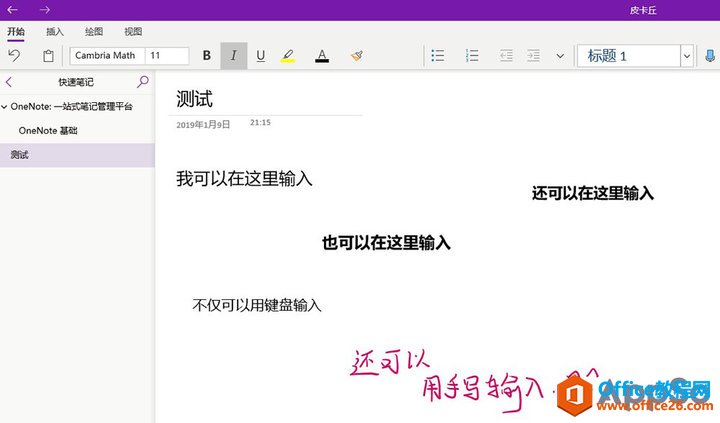This screenshot has width=720, height=423.
Task: Toggle bold formatting
Action: point(207,56)
